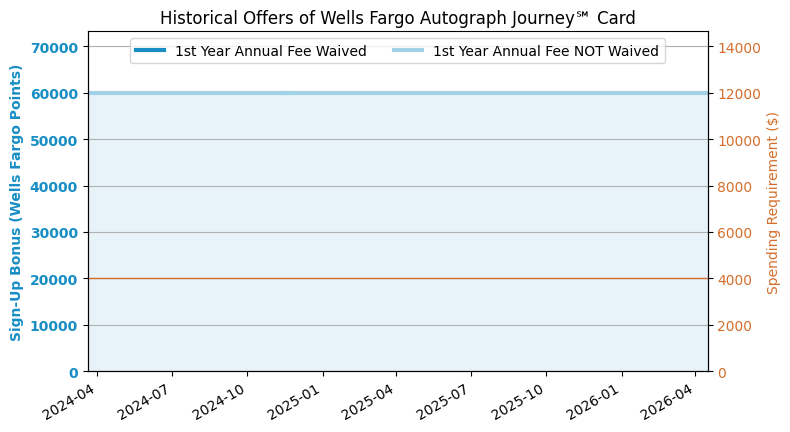The width and height of the screenshot is (790, 432).
Task: Select the '1st Year Annual Fee Waived' legend label
Action: pyautogui.click(x=270, y=51)
